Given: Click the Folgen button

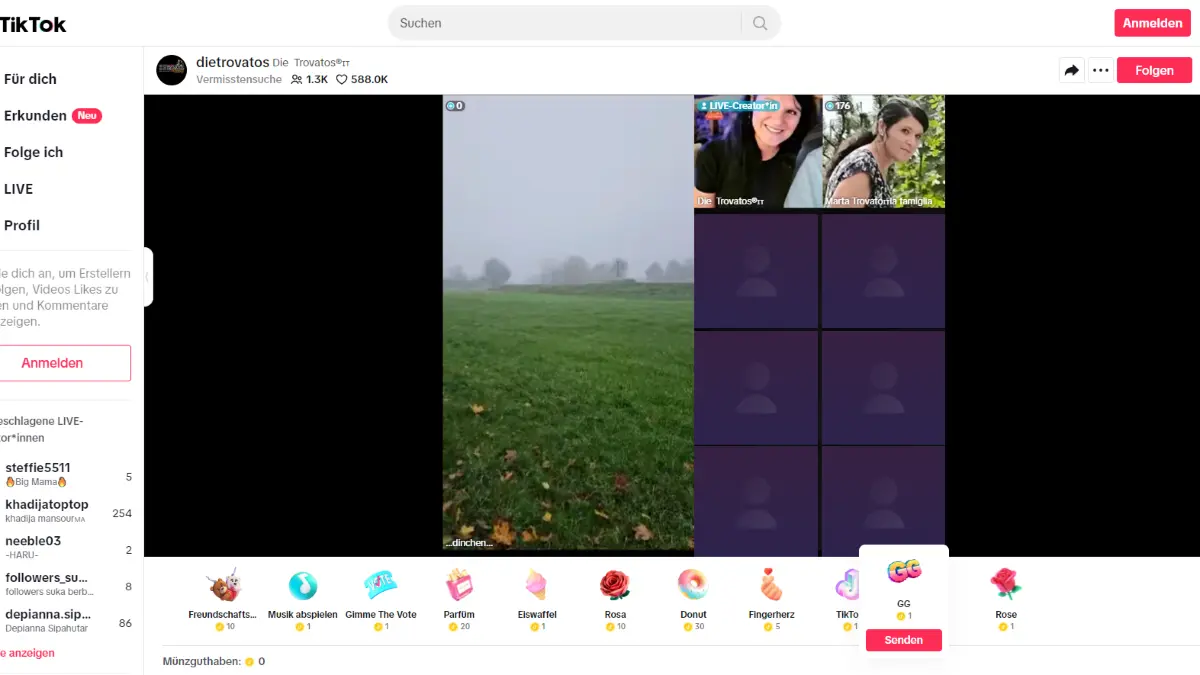Looking at the screenshot, I should 1154,71.
